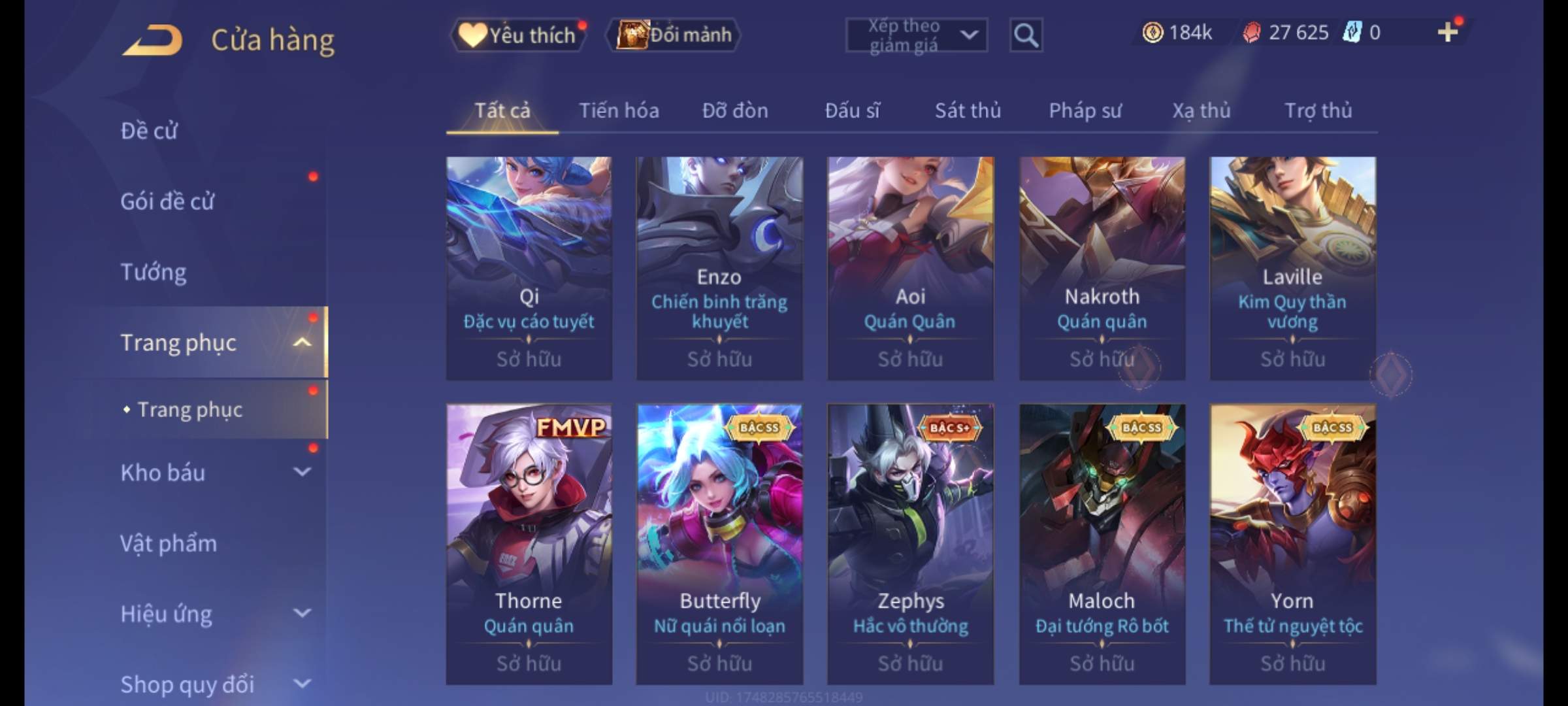Tap the red ruby currency icon
The height and width of the screenshot is (706, 1568).
(1251, 33)
